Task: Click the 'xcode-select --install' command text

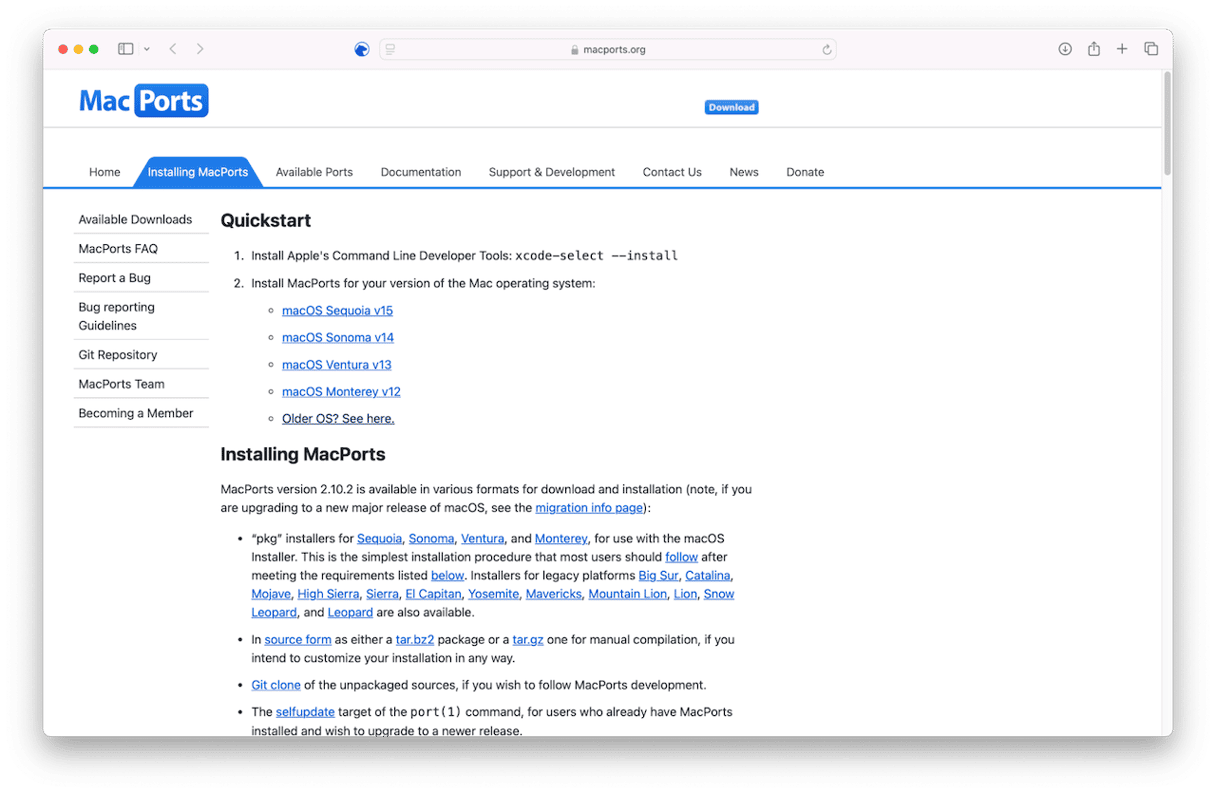Action: [x=597, y=256]
